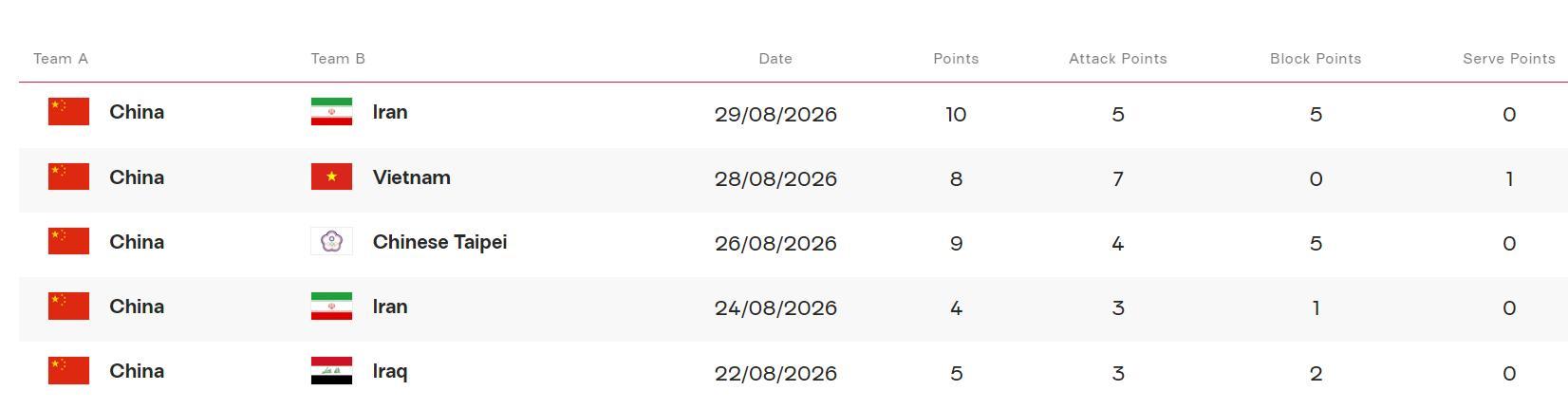Sort by the Serve Points column header
This screenshot has height=409, width=1568.
[x=1509, y=59]
